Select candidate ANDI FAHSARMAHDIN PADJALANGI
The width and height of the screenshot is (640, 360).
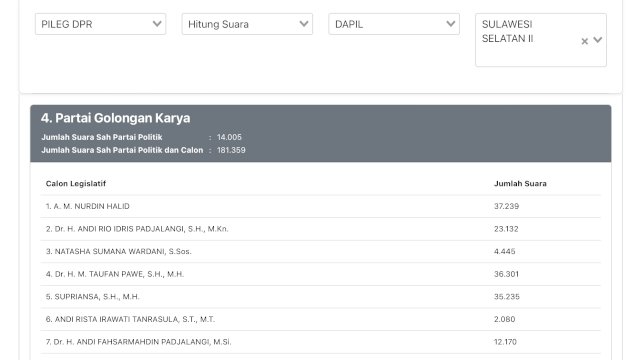point(138,342)
